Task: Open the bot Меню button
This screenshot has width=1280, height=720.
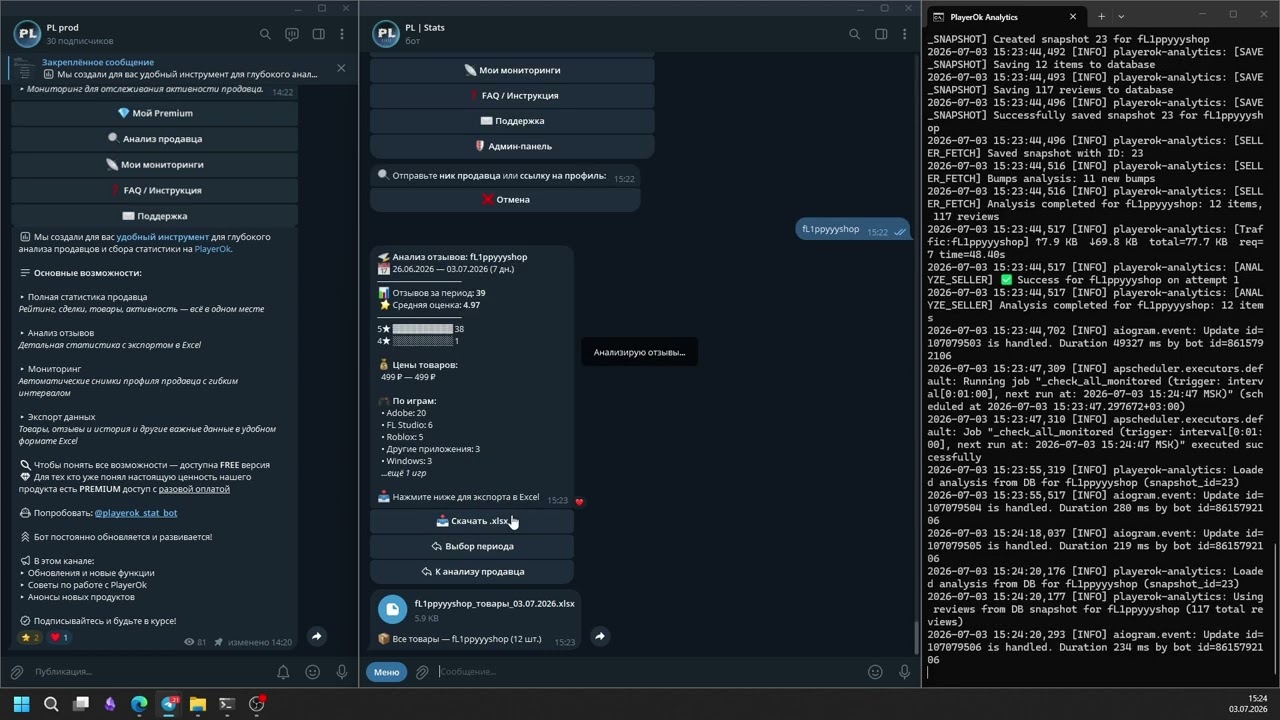Action: [x=386, y=672]
